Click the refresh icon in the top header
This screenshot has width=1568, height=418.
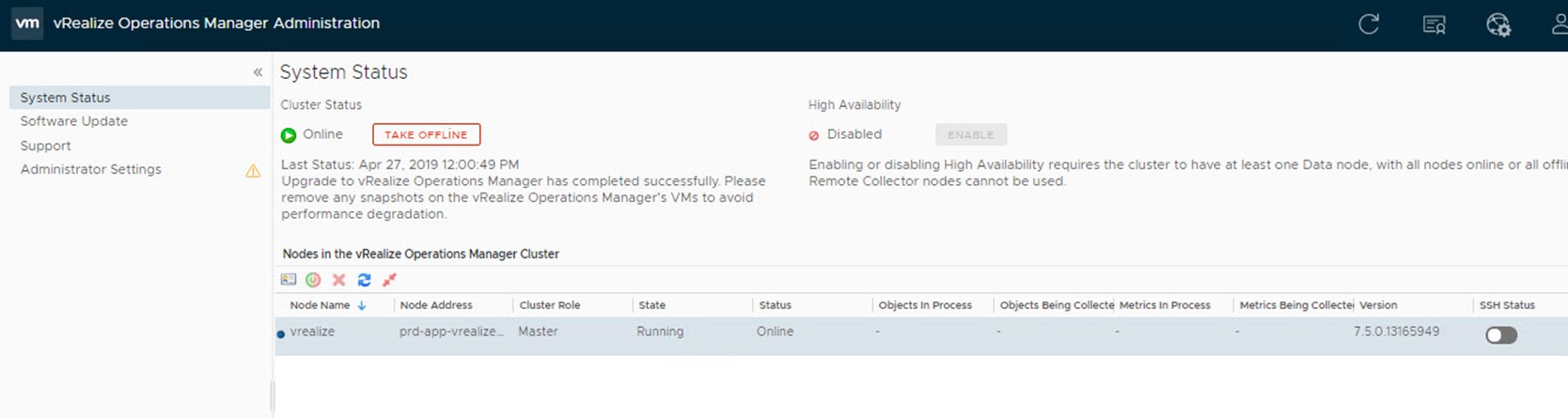pos(1369,24)
